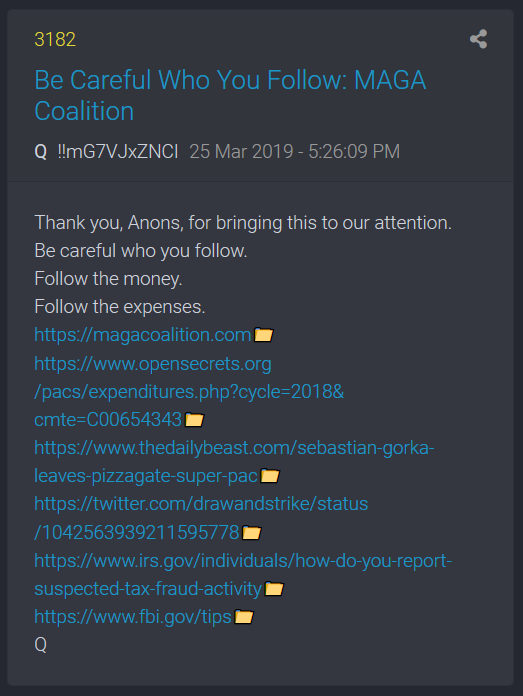Click the 'Follow the money.' text line
The image size is (523, 696).
108,279
